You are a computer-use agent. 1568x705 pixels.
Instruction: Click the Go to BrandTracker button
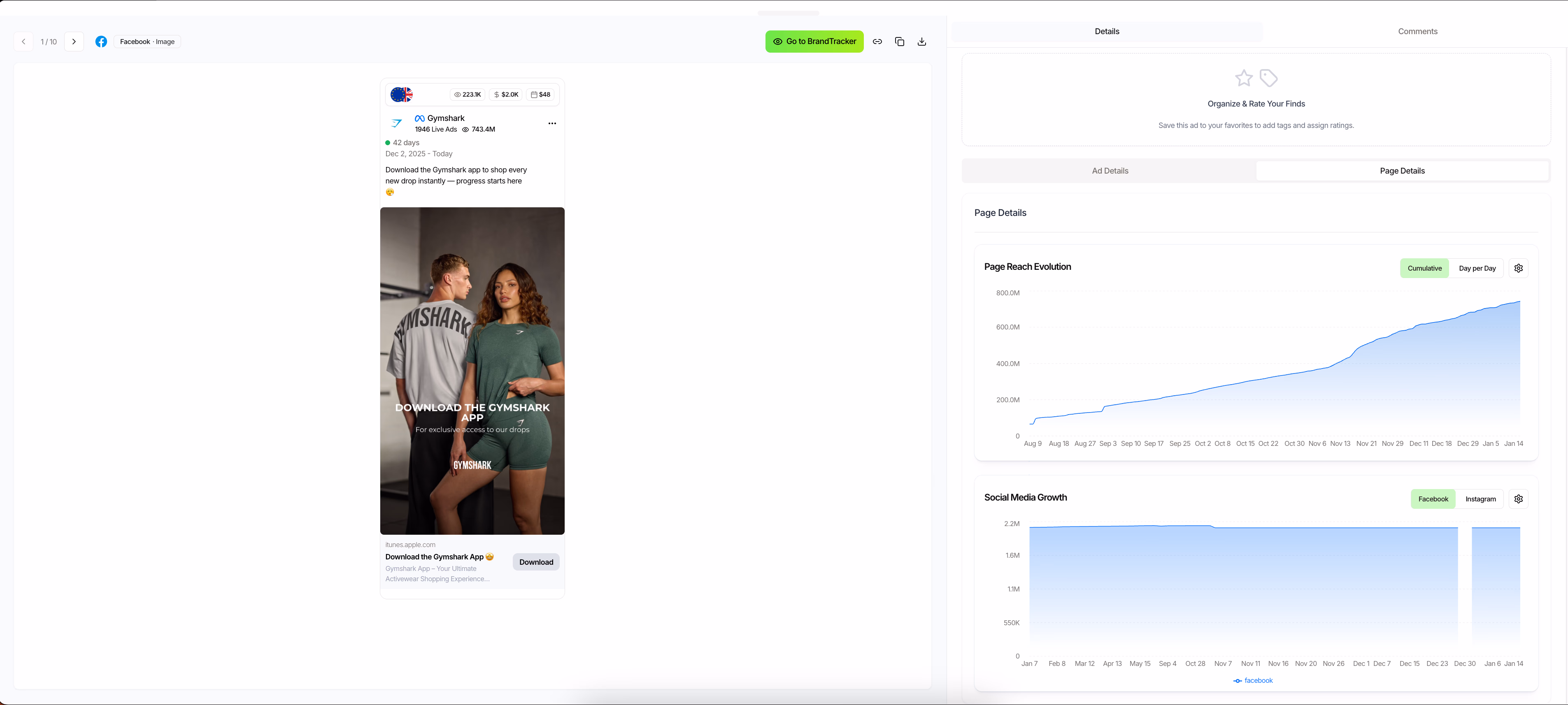tap(814, 42)
